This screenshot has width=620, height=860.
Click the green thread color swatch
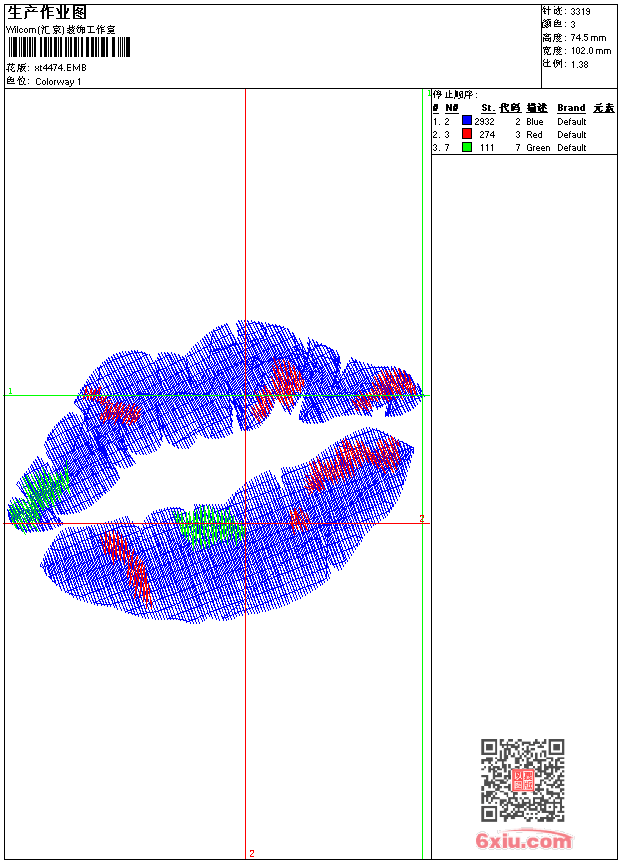click(x=467, y=147)
